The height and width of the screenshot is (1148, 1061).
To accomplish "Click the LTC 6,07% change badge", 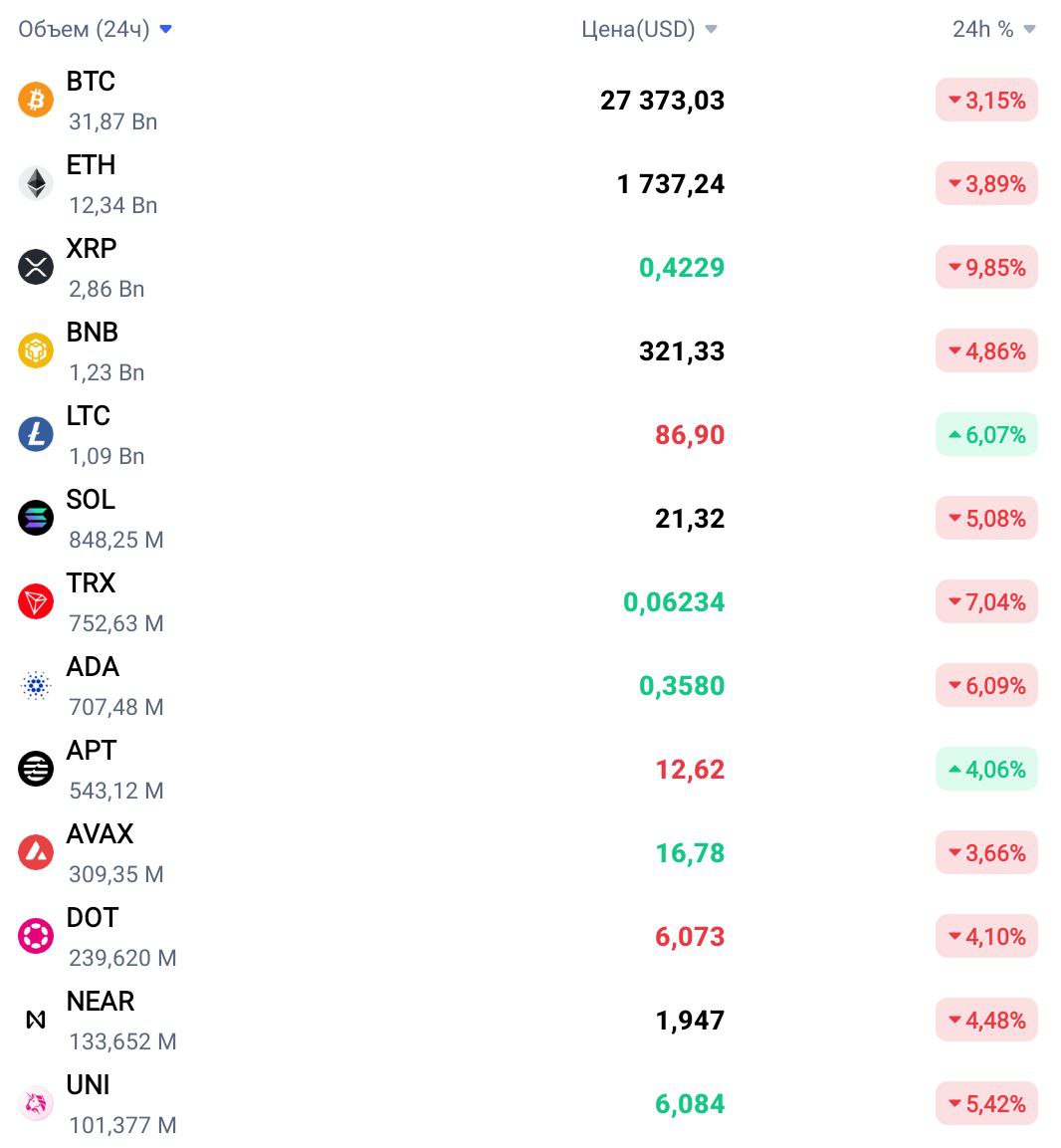I will (x=986, y=434).
